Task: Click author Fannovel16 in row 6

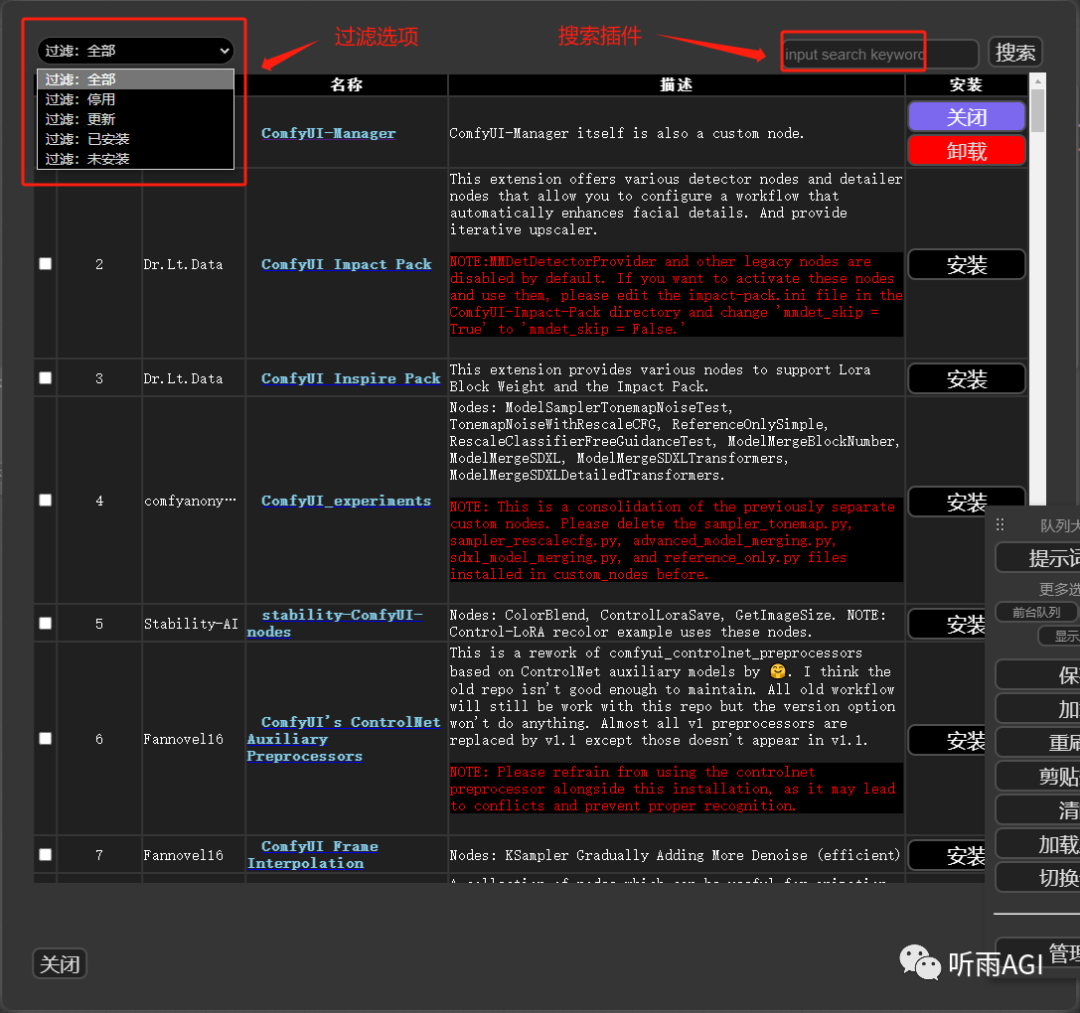Action: tap(183, 739)
